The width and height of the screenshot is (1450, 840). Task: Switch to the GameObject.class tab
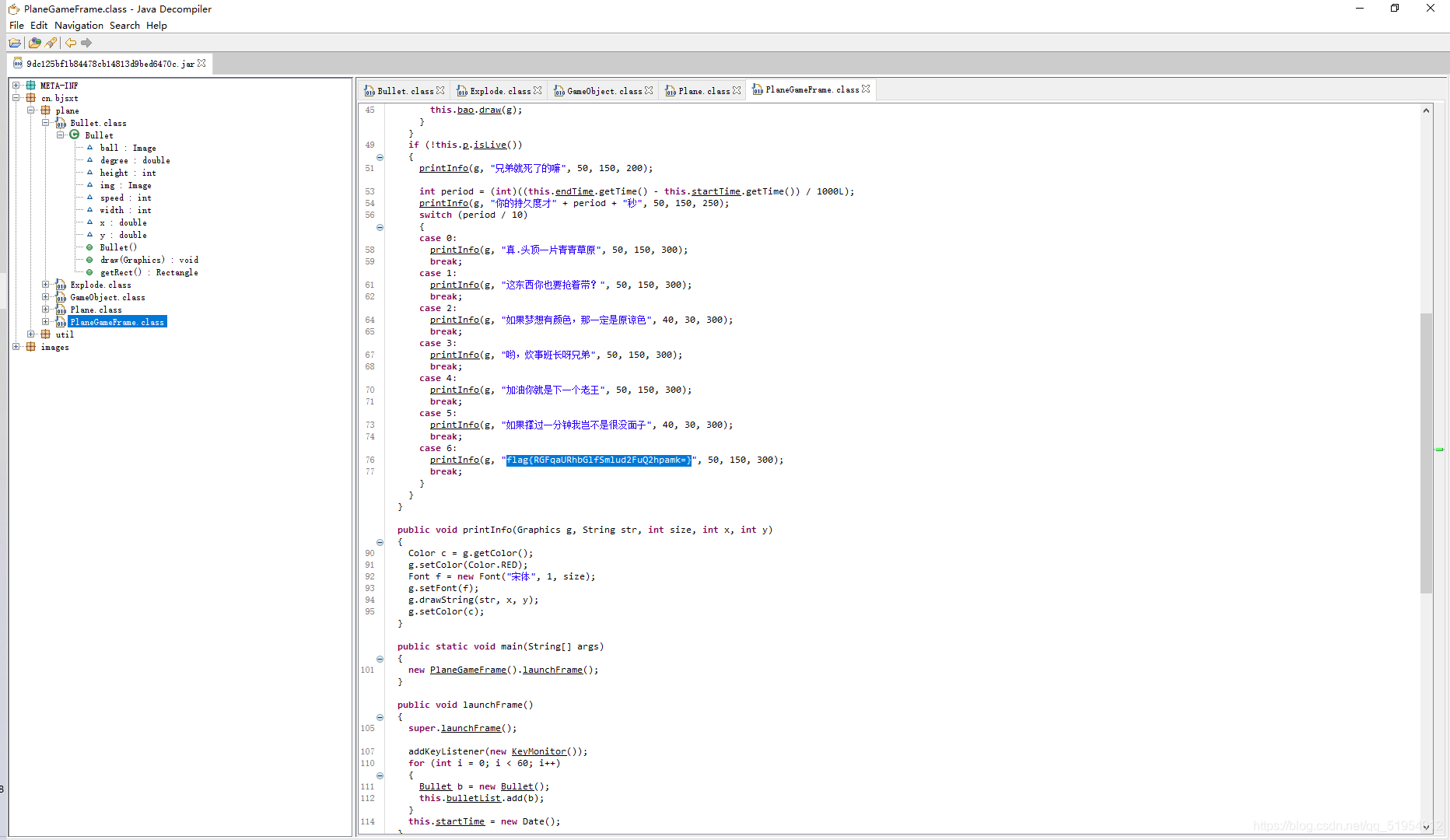click(x=604, y=91)
